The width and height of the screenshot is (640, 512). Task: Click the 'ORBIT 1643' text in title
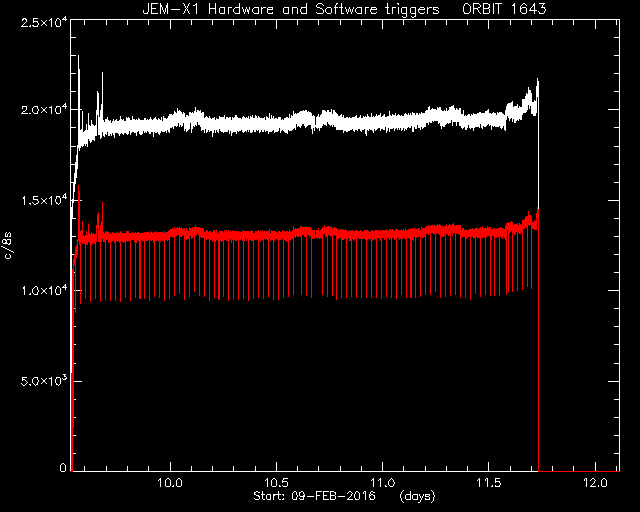click(504, 9)
